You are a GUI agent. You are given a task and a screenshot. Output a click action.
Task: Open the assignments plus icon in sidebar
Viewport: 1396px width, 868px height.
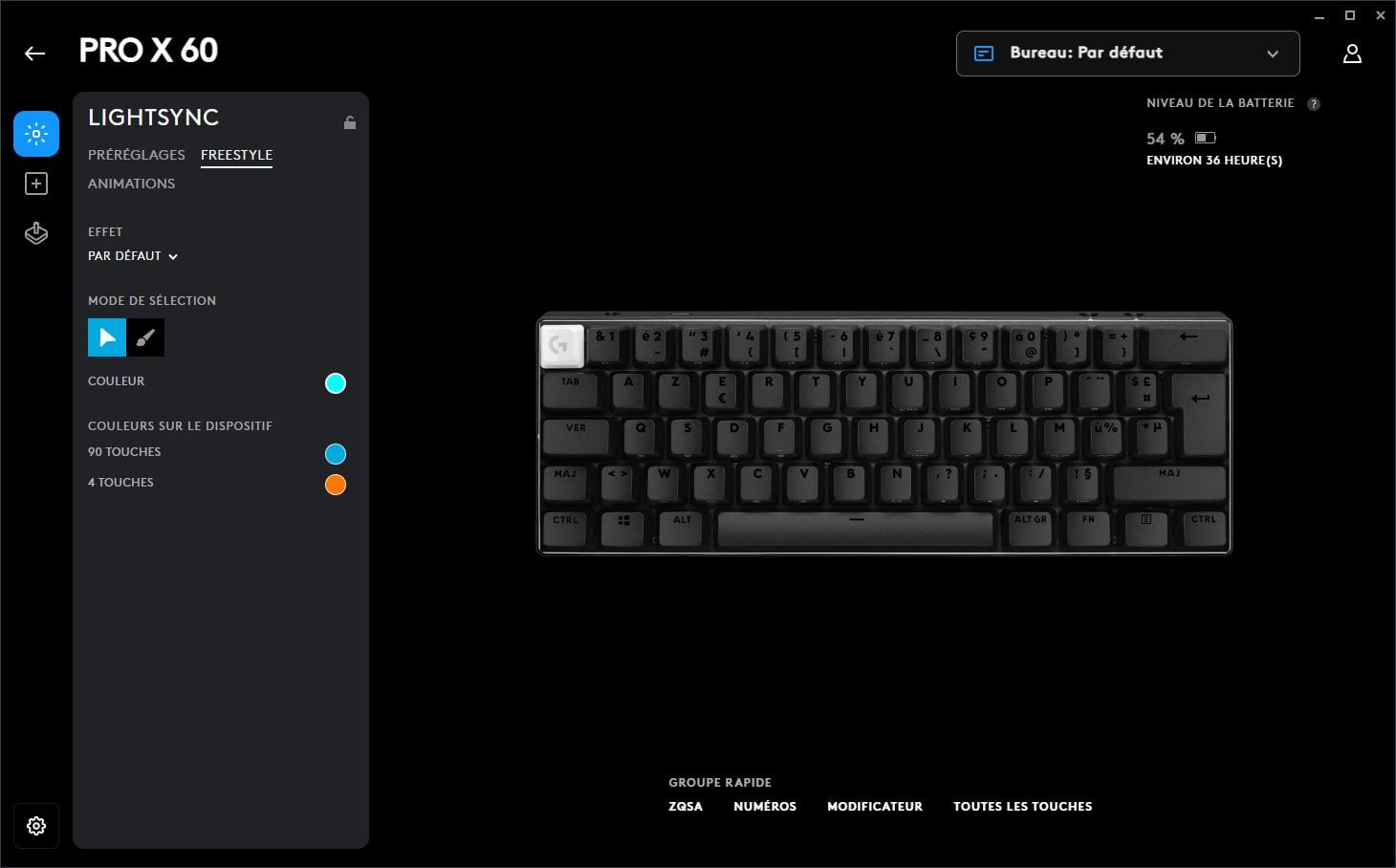click(36, 184)
